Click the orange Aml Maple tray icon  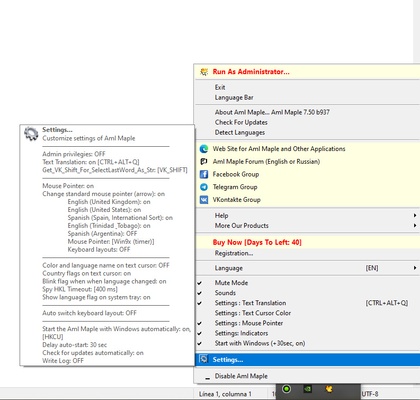pos(329,389)
